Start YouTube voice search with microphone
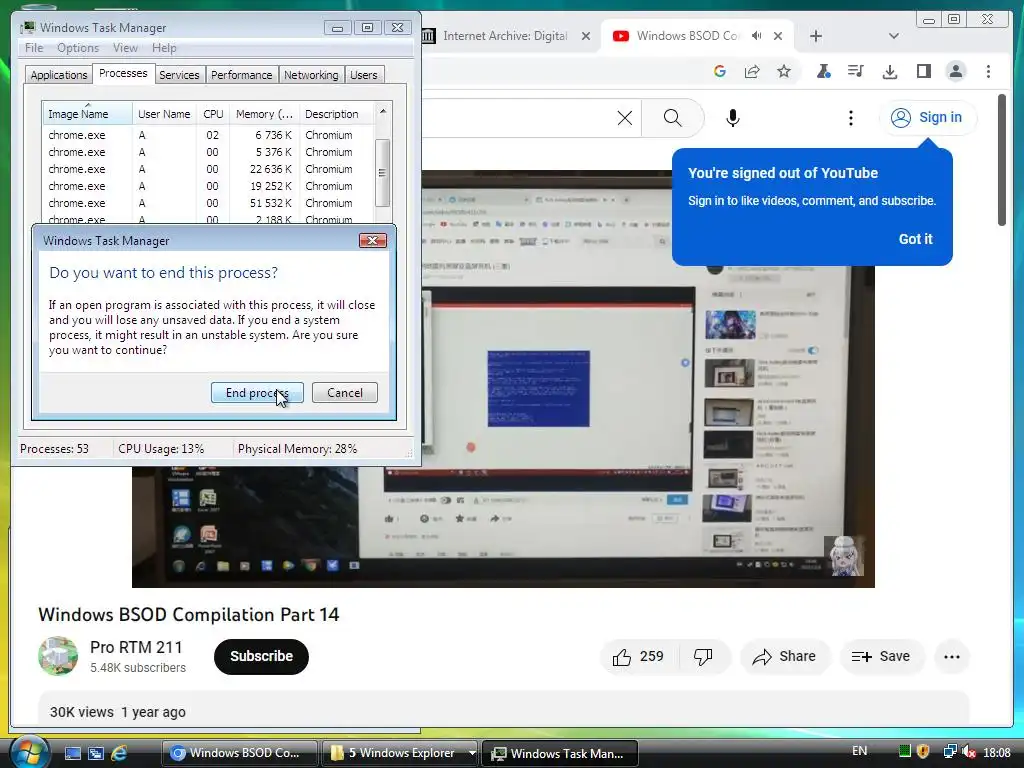Image resolution: width=1024 pixels, height=768 pixels. click(x=733, y=118)
